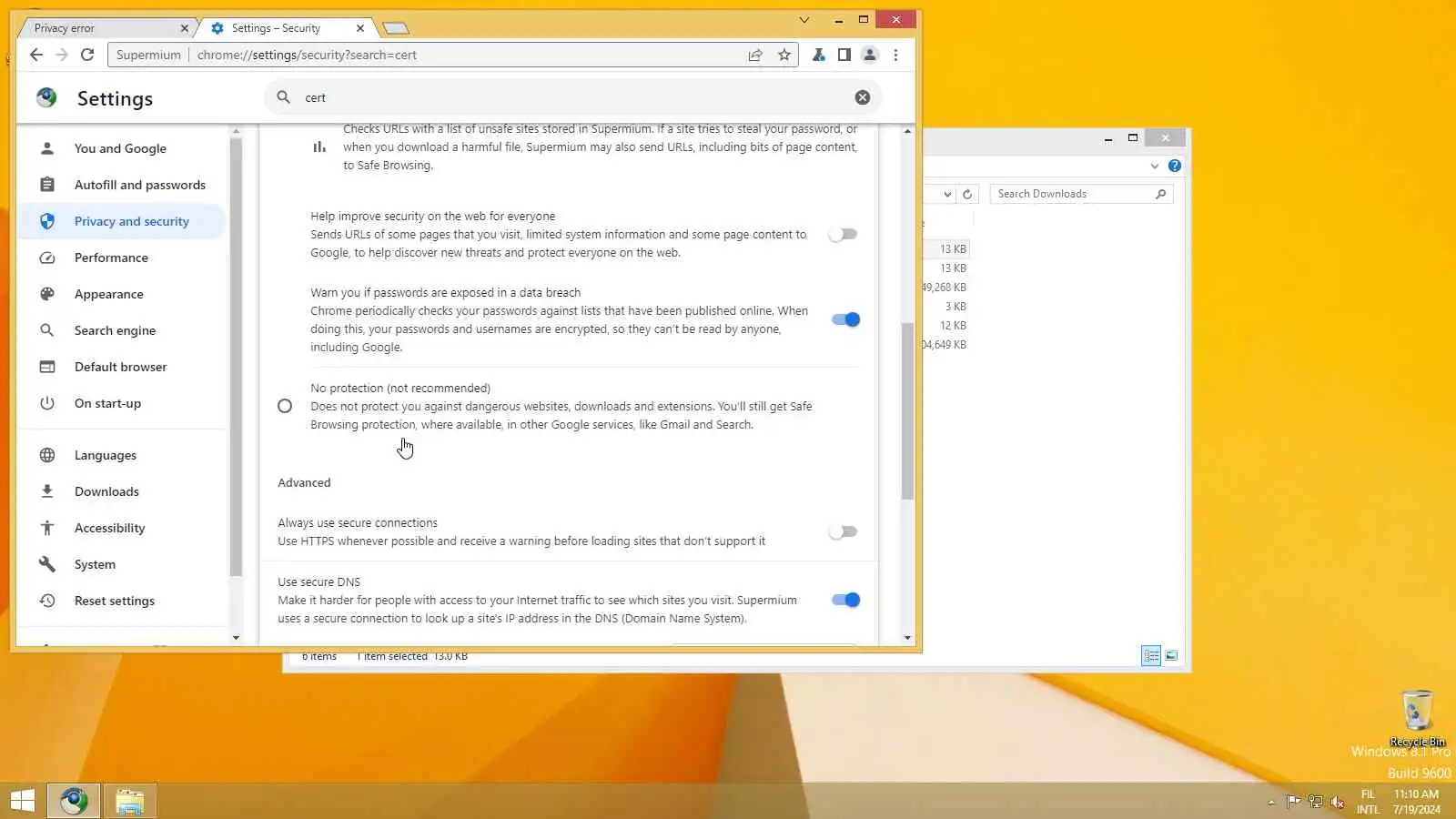Click the search magnifier in Explorer
The image size is (1456, 819).
(x=1161, y=194)
